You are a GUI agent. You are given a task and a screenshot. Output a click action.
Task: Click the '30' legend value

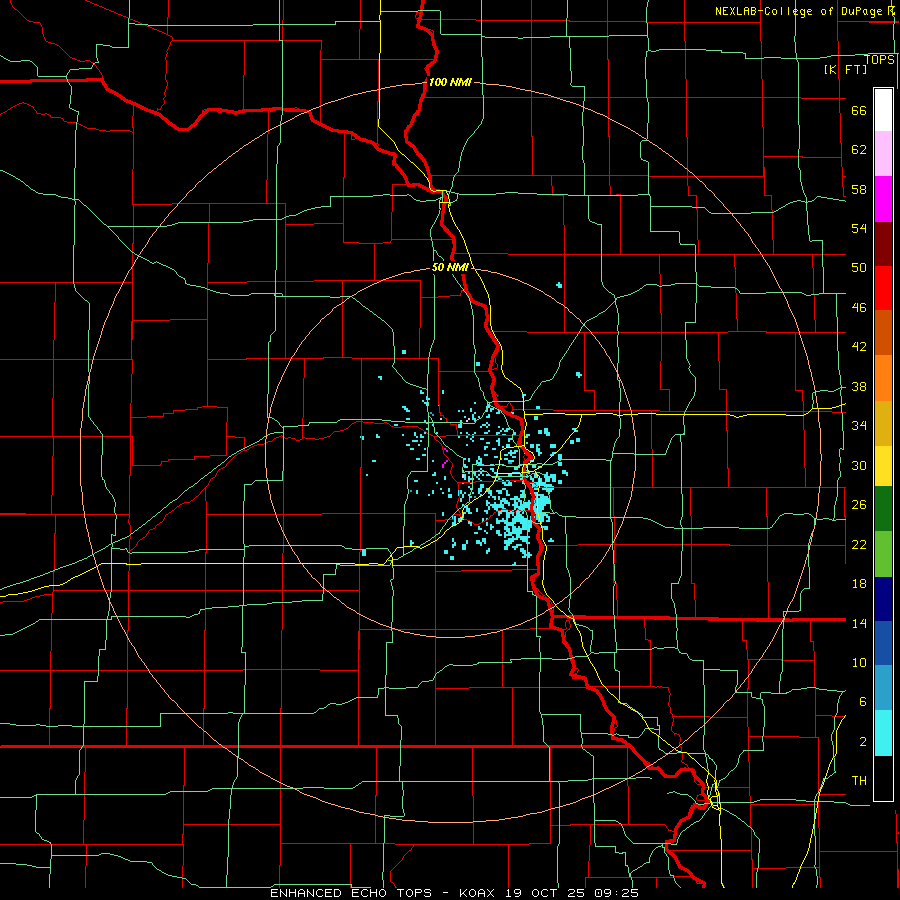tap(859, 465)
